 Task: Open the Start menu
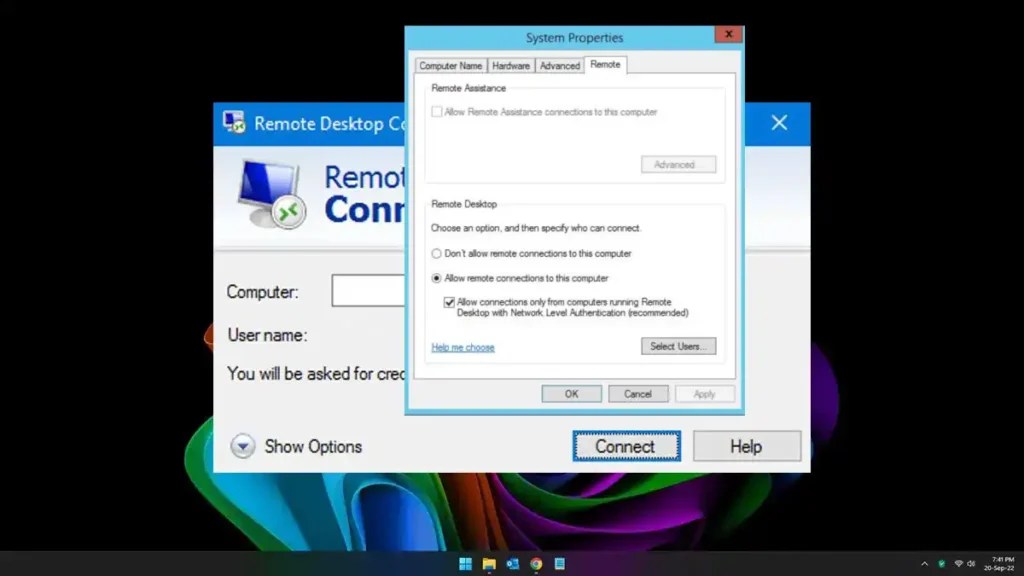(465, 563)
